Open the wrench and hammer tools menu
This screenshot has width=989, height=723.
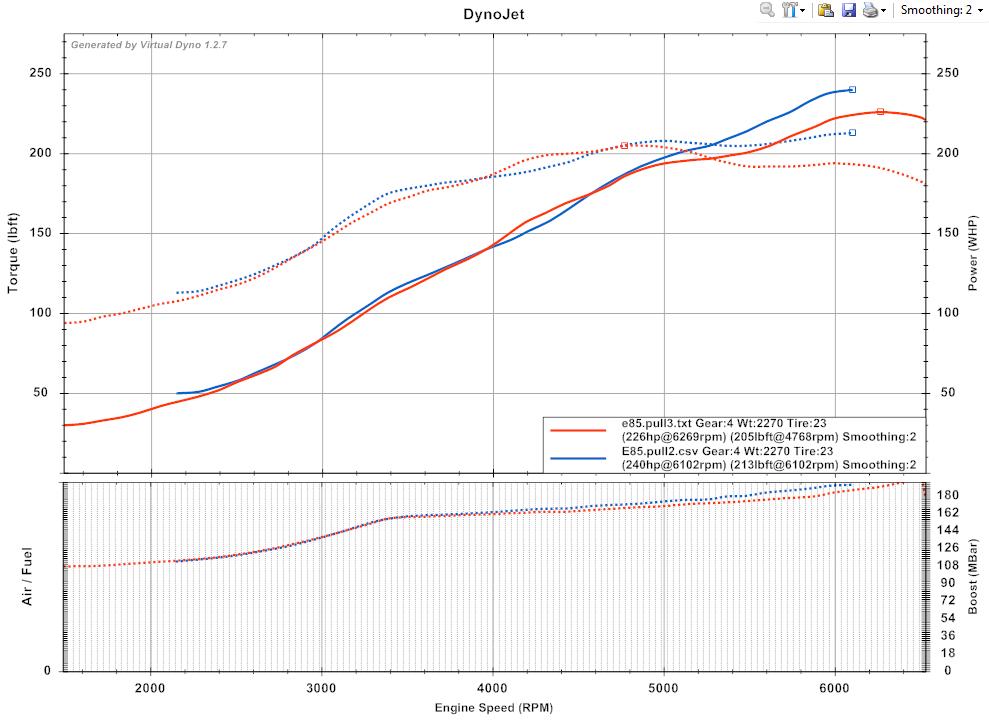tap(792, 10)
